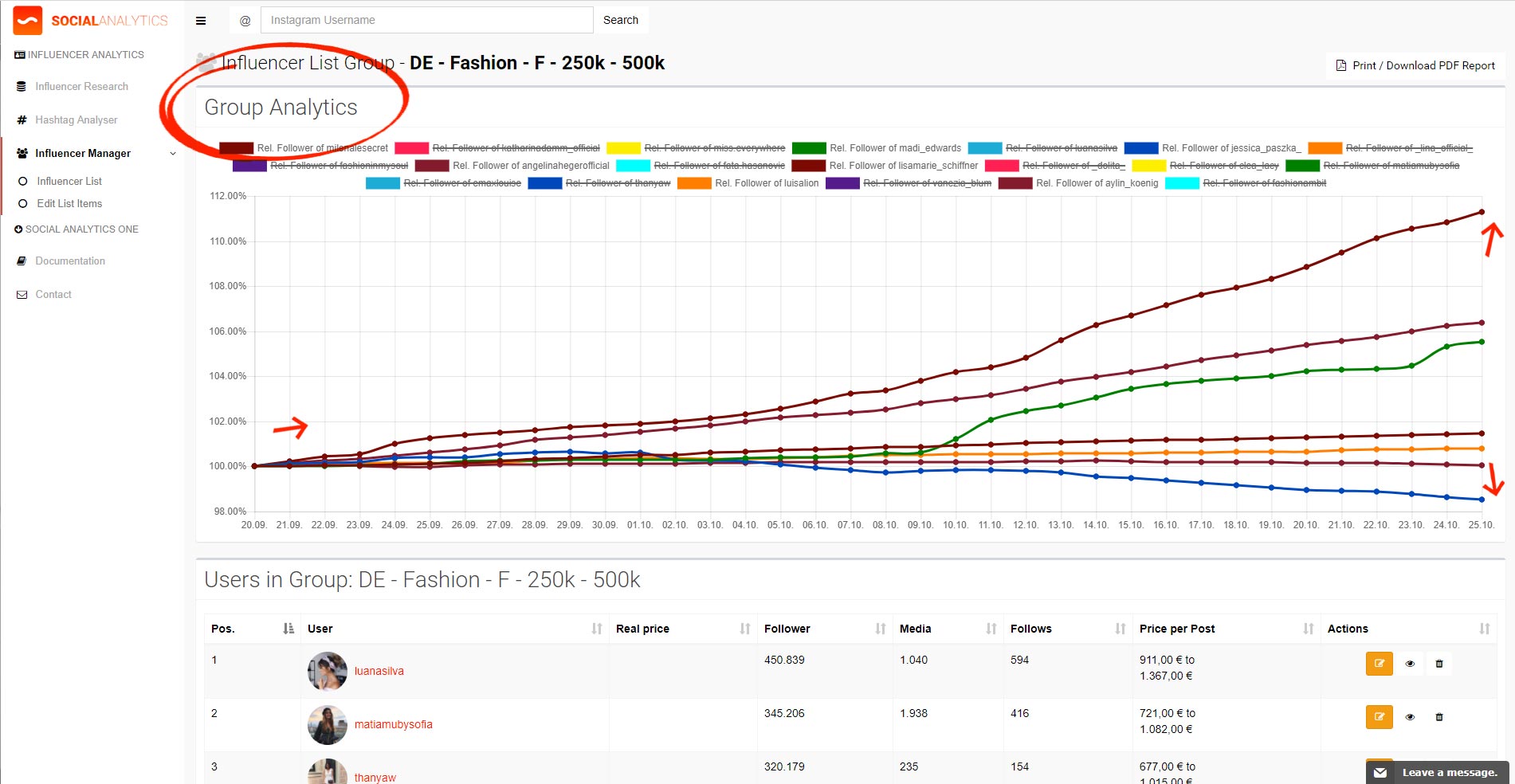Viewport: 1515px width, 784px height.
Task: Click the @ icon beside the search field
Action: (244, 20)
